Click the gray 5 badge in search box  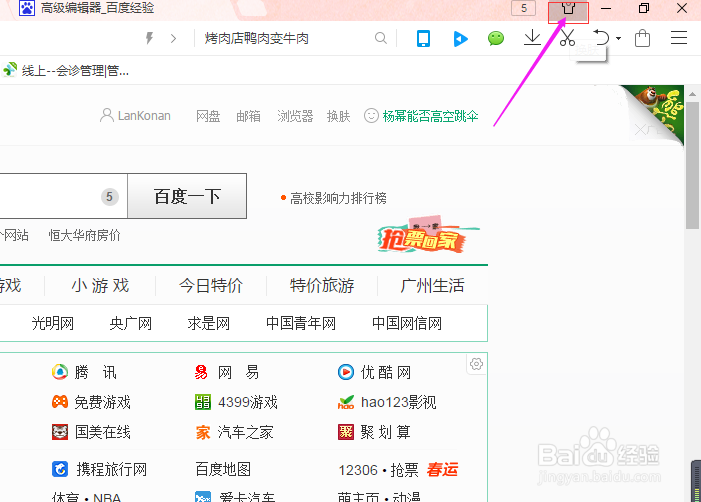[x=110, y=197]
